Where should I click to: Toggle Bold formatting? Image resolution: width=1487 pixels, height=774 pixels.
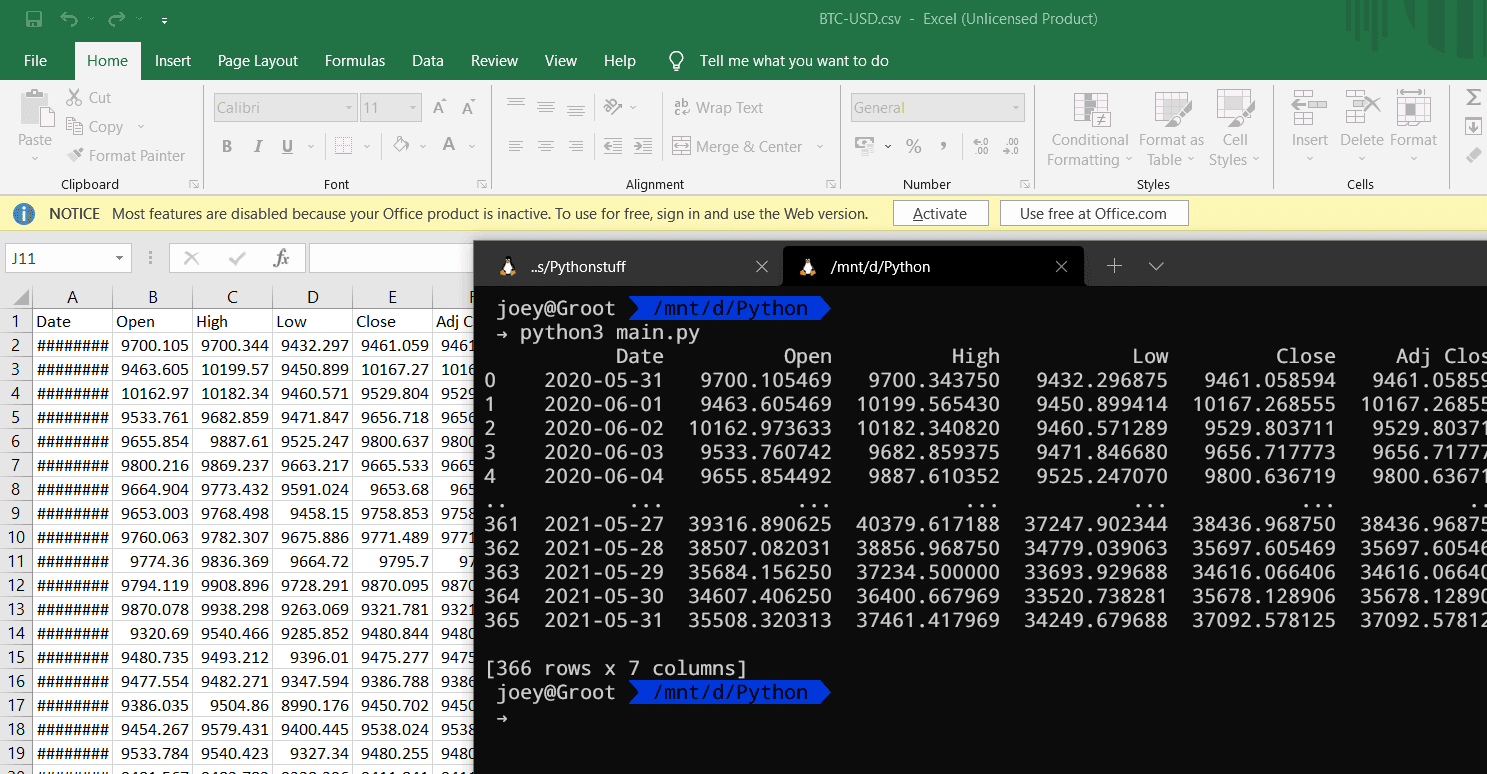coord(227,146)
